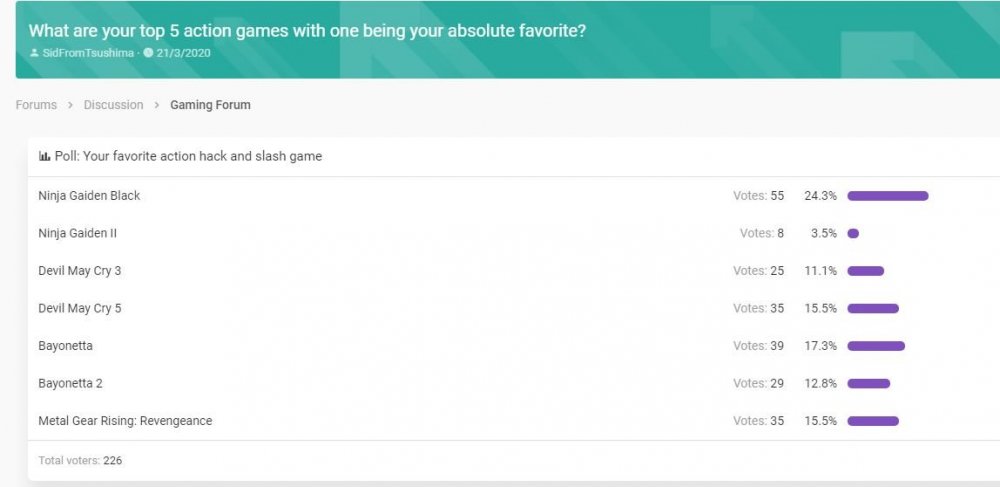Click the chevron after Discussion breadcrumb
The width and height of the screenshot is (1000, 487).
157,105
